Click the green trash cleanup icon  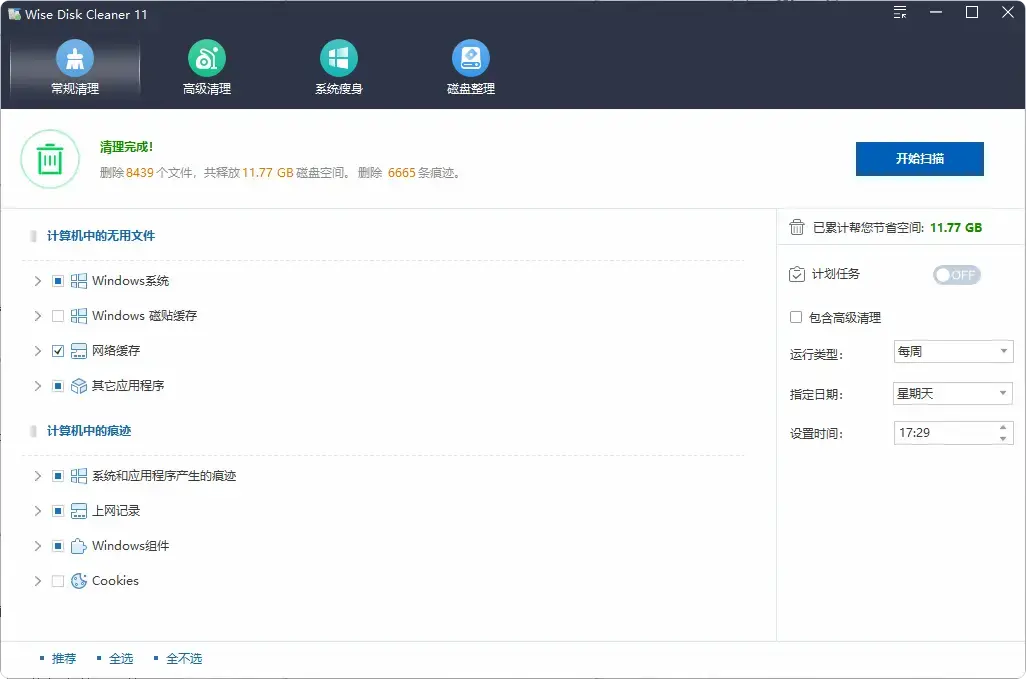coord(49,159)
